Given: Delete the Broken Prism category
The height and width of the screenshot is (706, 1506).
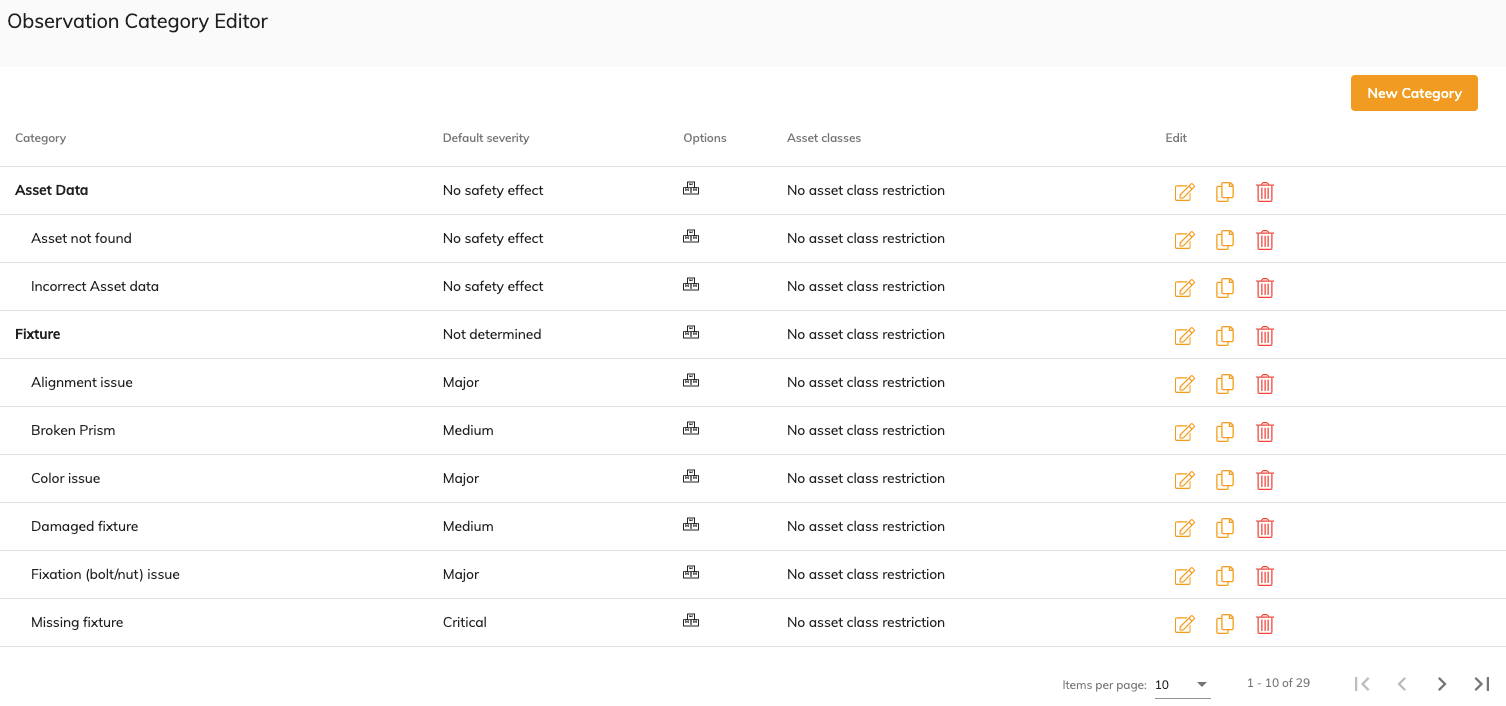Looking at the screenshot, I should pyautogui.click(x=1264, y=432).
